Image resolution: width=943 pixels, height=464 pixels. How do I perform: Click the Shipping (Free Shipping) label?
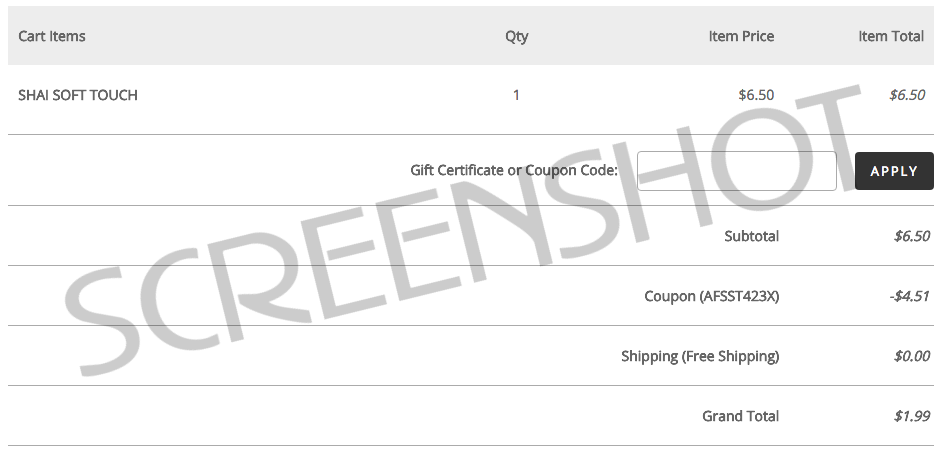point(700,356)
